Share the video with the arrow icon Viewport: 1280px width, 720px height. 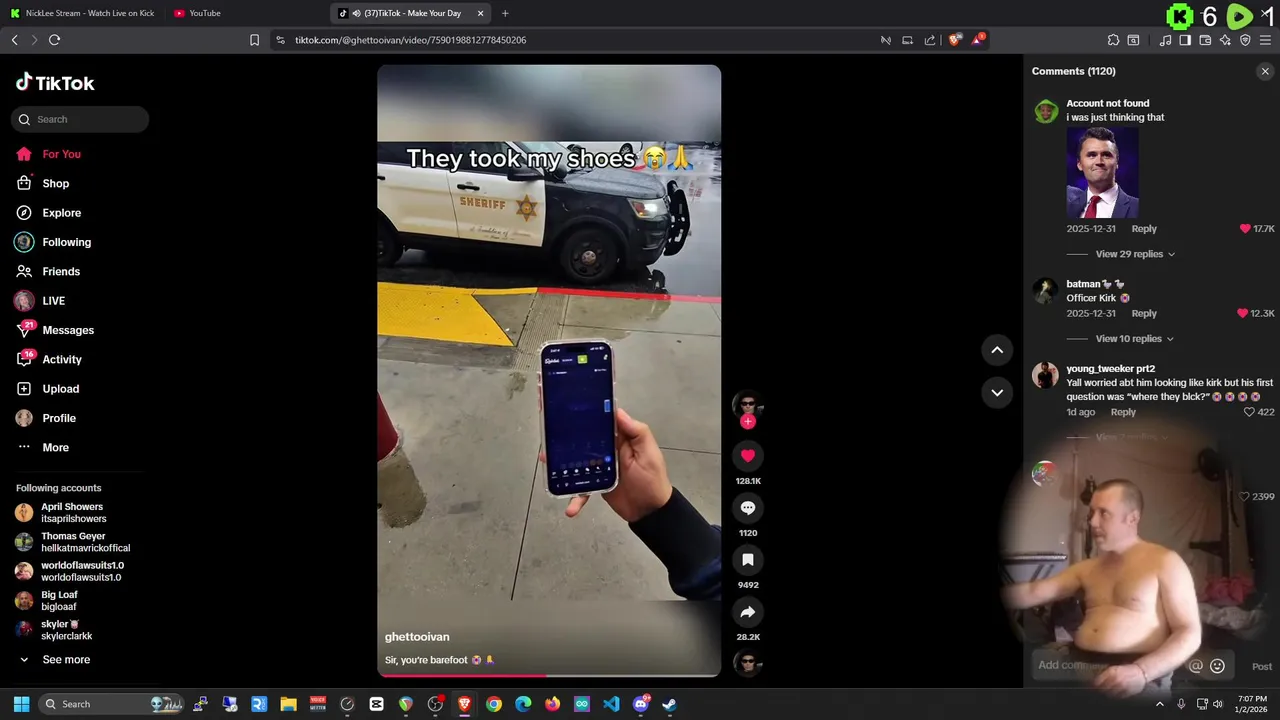coord(747,612)
